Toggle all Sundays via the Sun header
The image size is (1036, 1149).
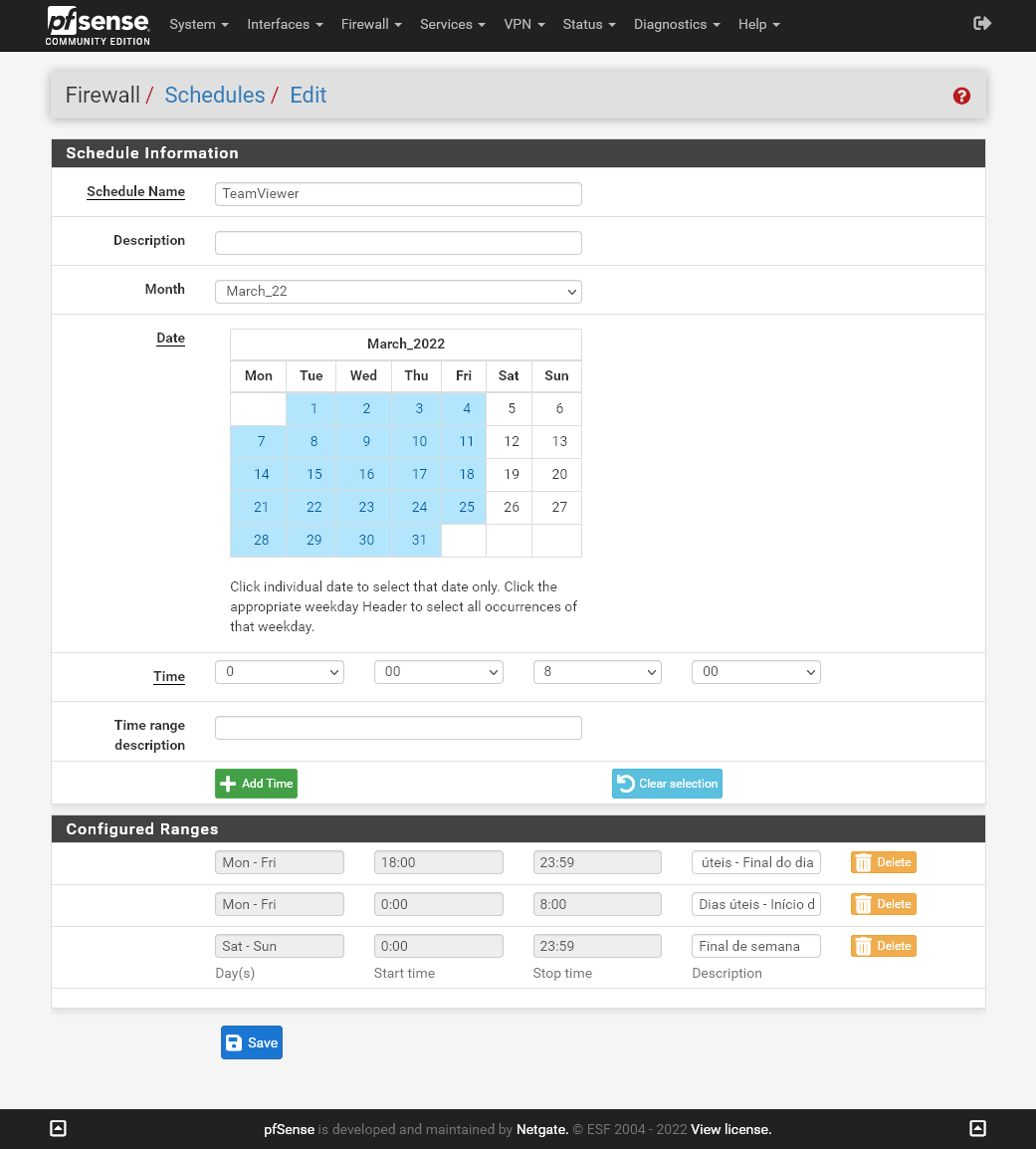tap(556, 375)
